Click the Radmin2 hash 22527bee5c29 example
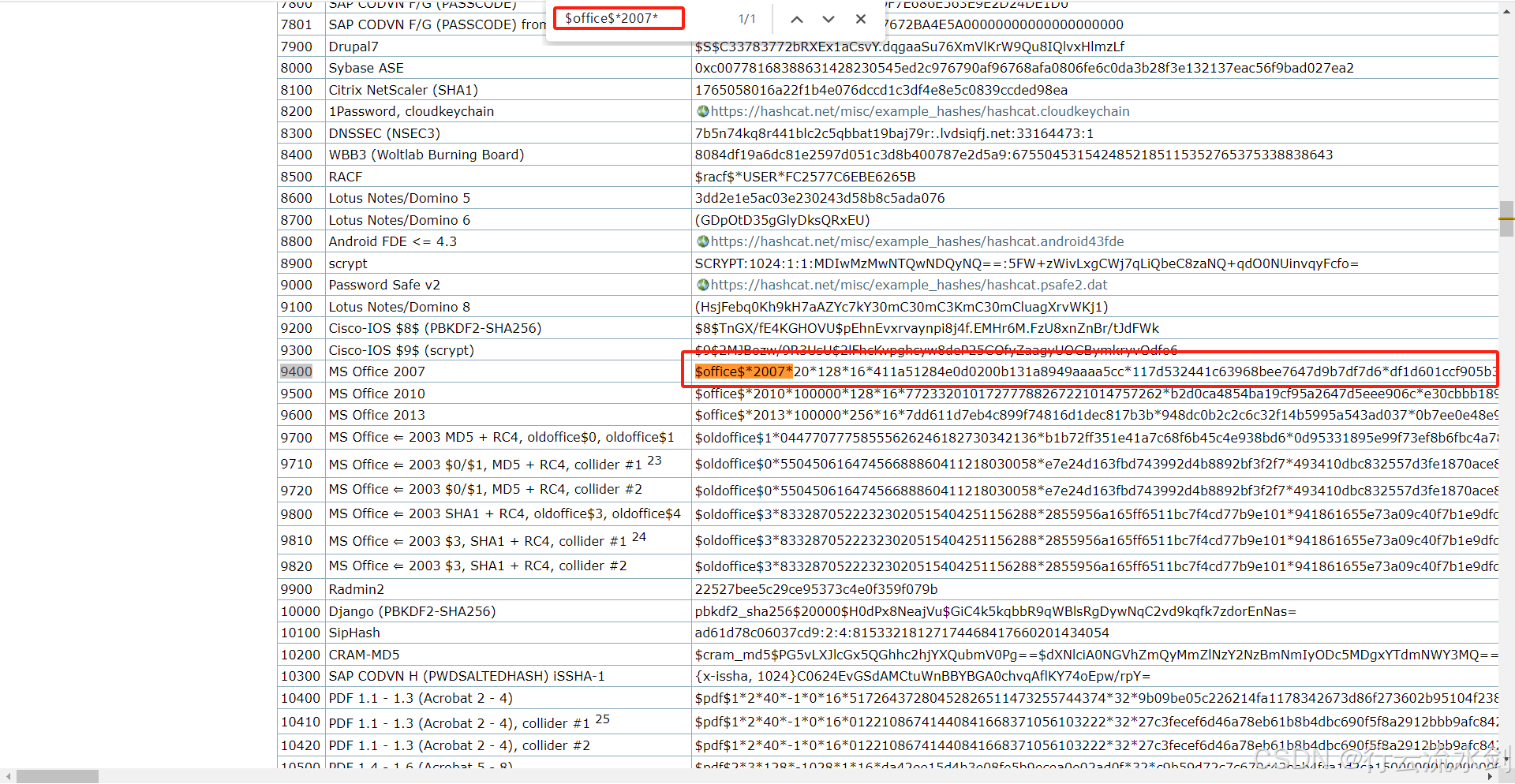Viewport: 1515px width, 784px height. (x=816, y=590)
